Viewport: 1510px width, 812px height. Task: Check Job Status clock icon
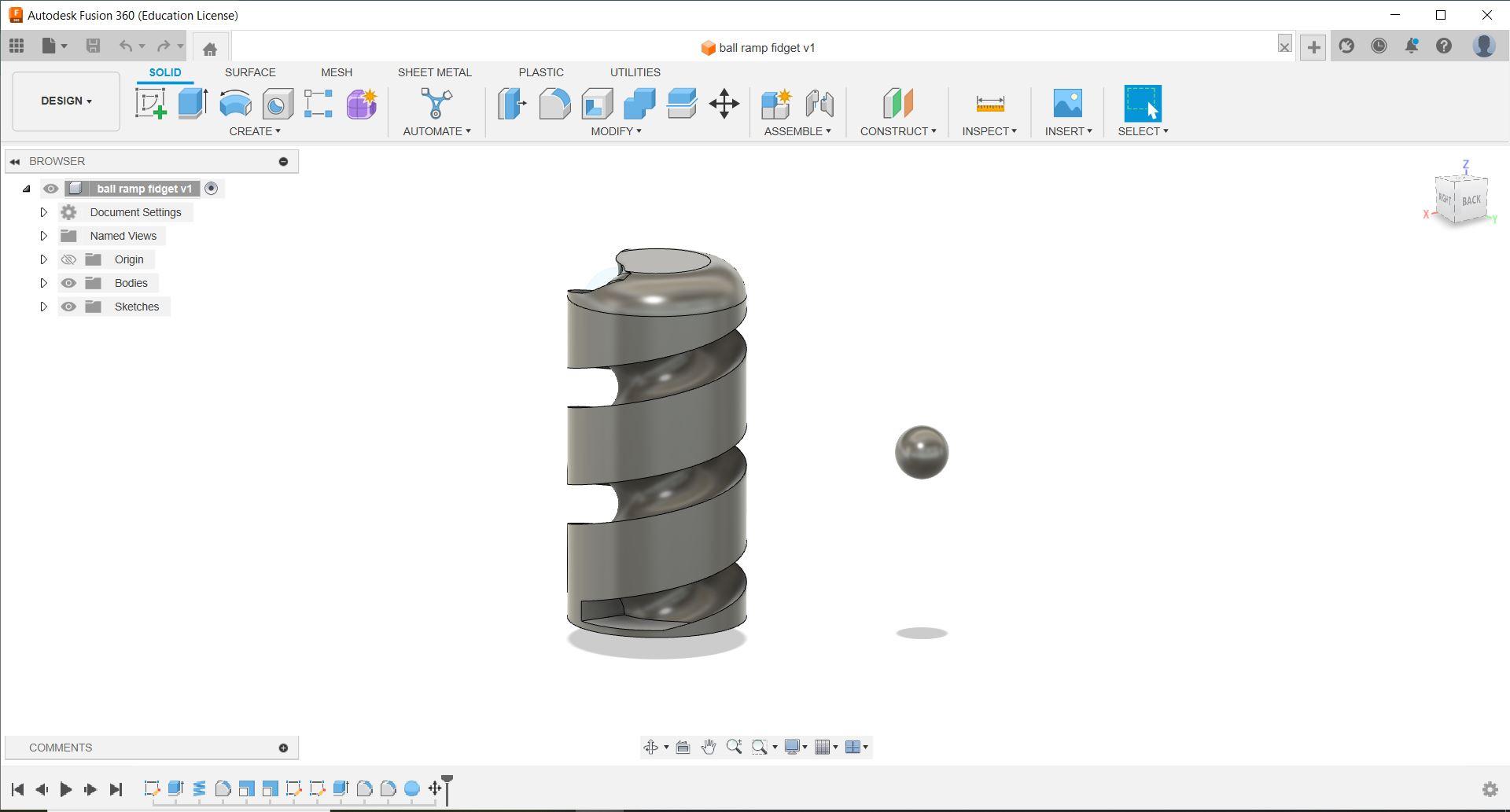(1379, 46)
